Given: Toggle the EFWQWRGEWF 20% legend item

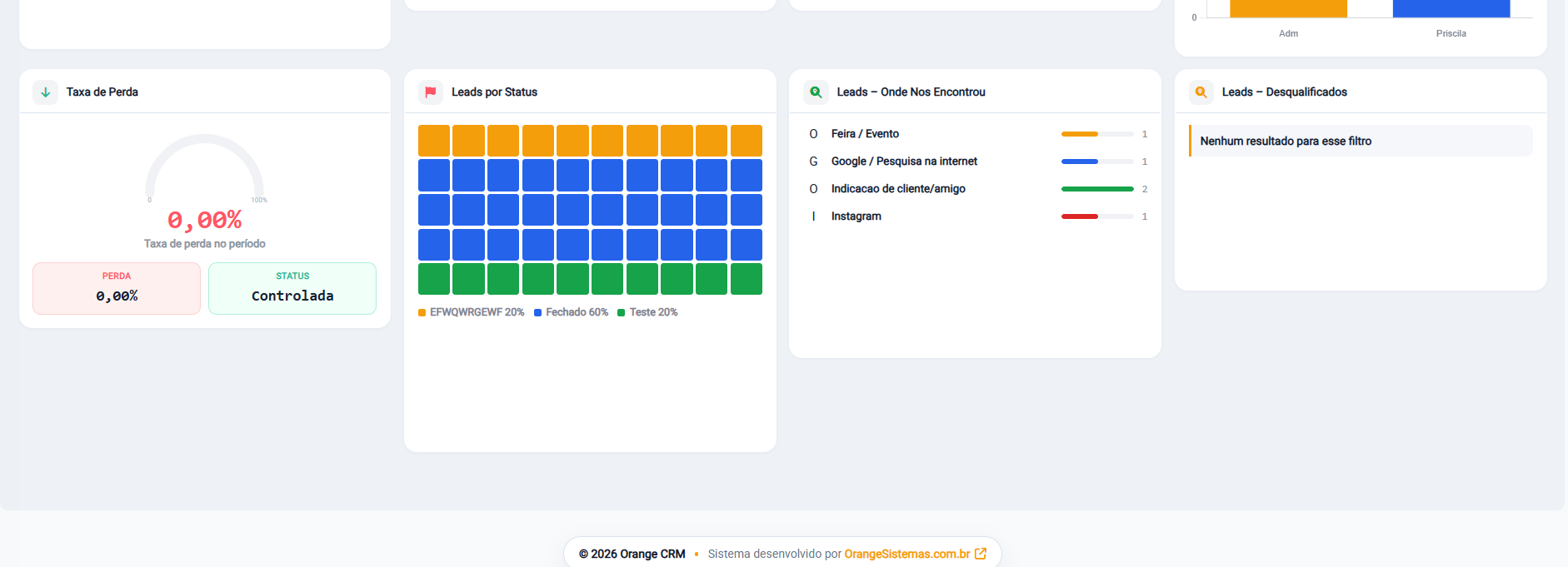Looking at the screenshot, I should coord(472,312).
